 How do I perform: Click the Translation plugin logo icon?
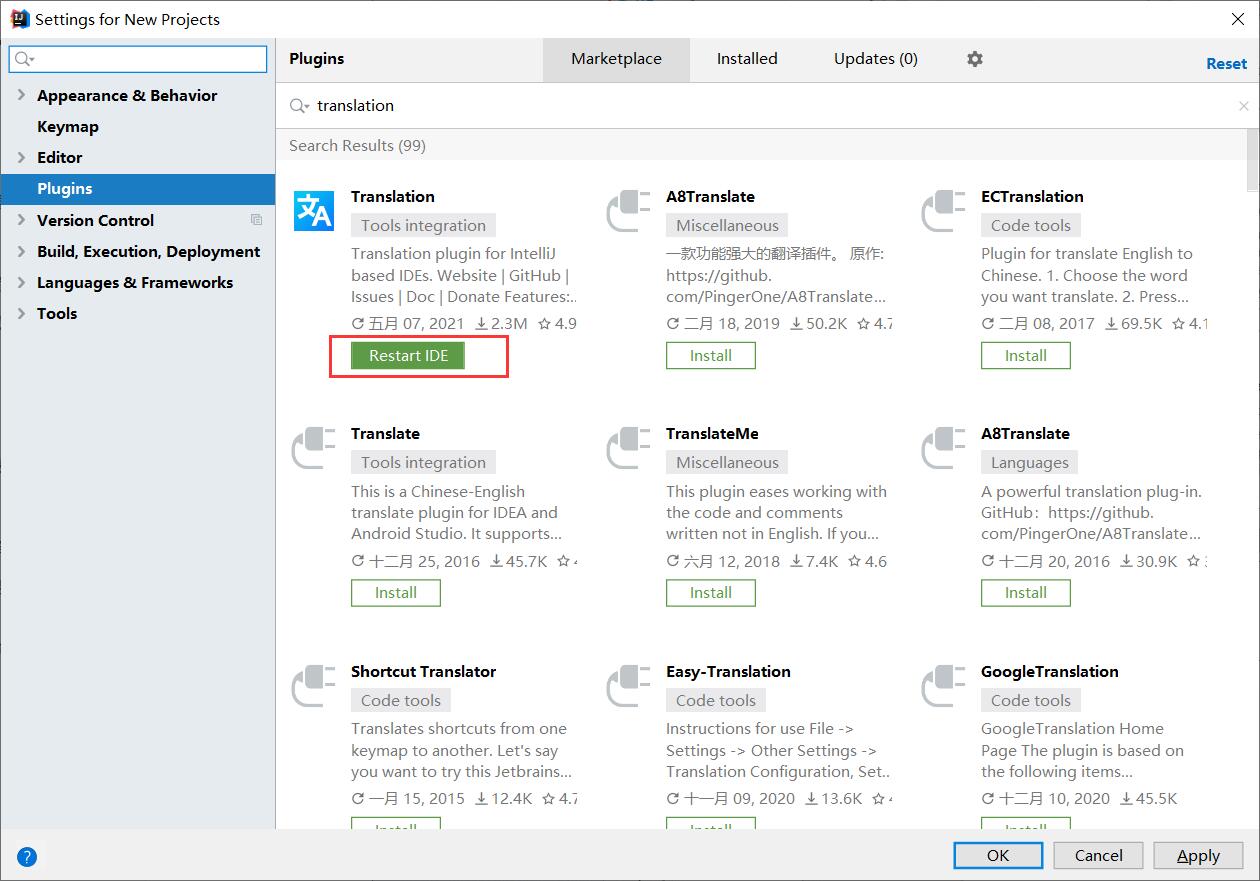pos(313,211)
